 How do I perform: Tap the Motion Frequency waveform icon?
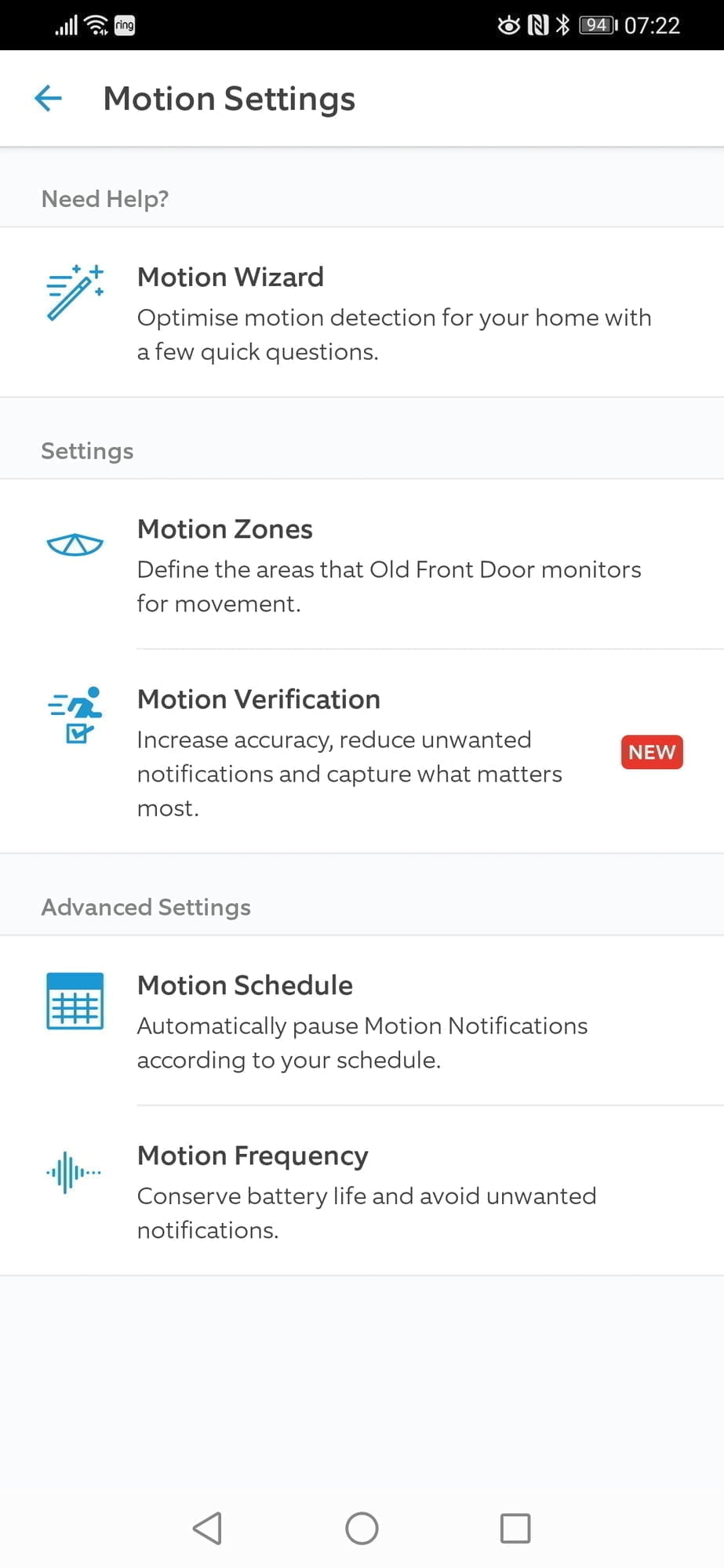(75, 1172)
